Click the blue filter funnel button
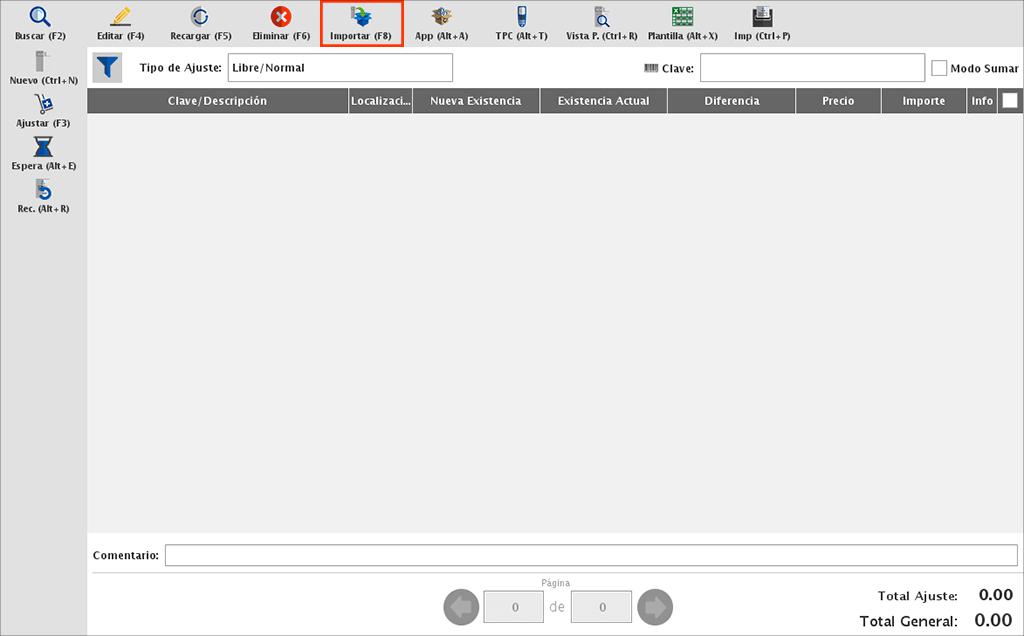The height and width of the screenshot is (636, 1024). 107,68
